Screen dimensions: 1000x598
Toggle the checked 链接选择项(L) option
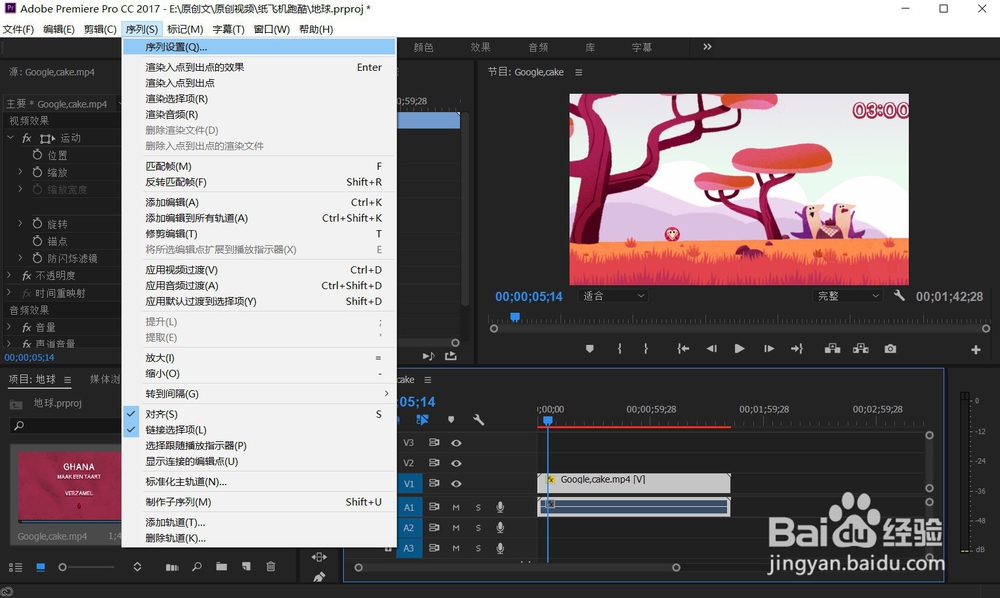259,430
